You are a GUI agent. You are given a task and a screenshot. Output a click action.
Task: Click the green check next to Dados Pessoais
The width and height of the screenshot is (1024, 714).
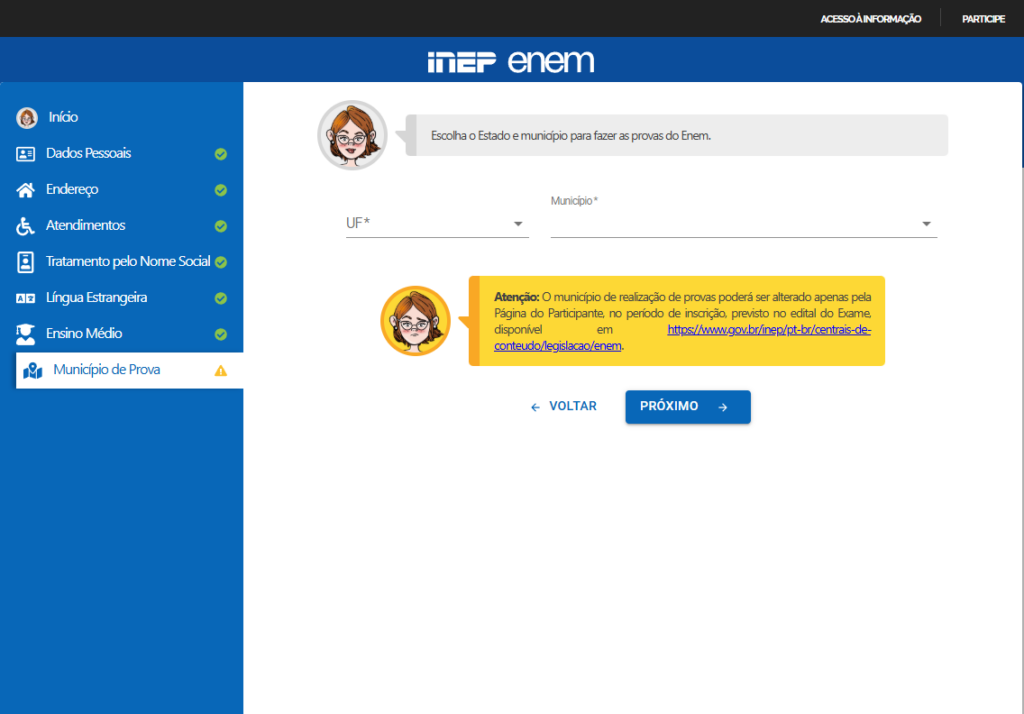point(221,154)
